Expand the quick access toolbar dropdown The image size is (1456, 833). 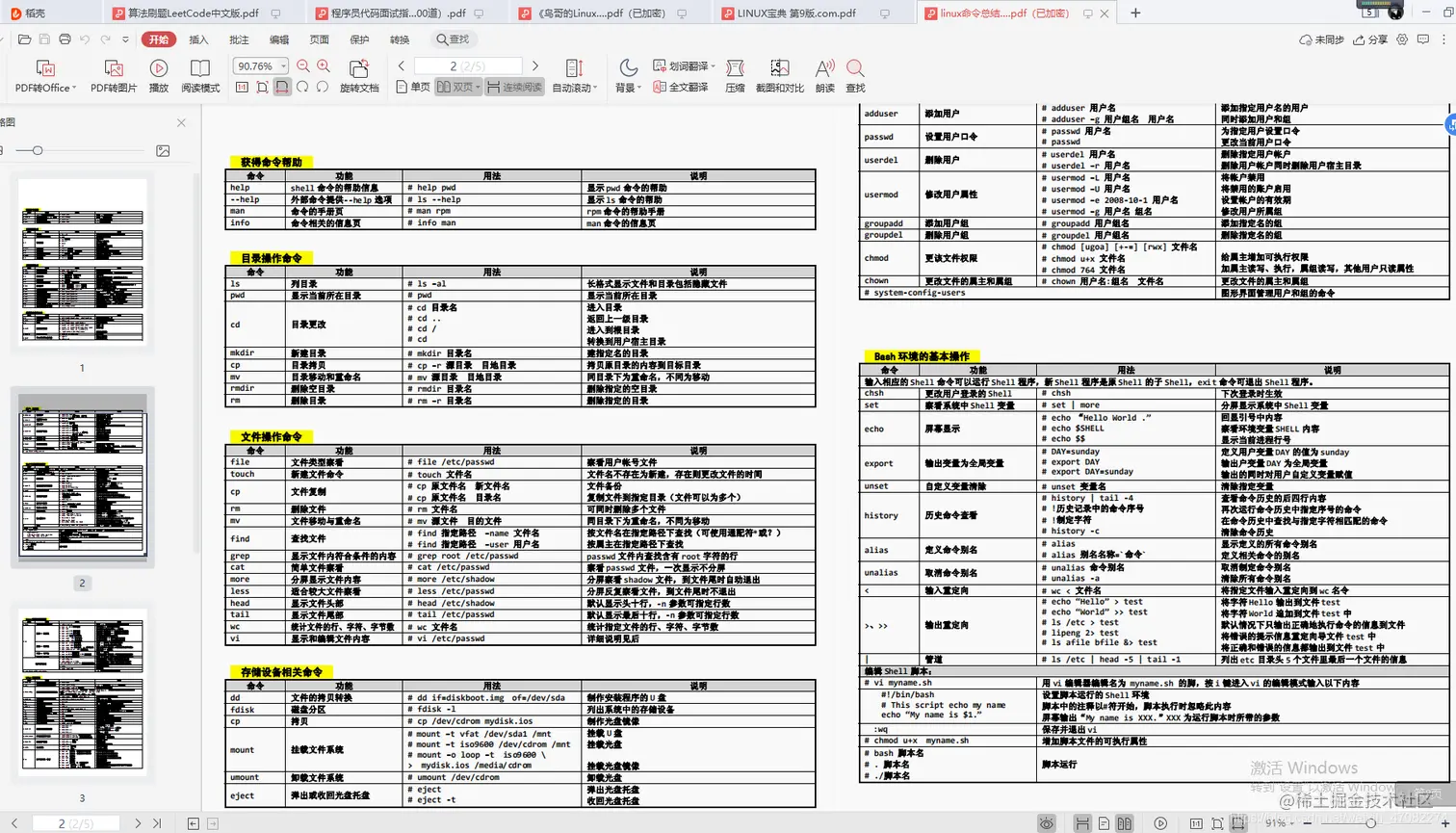tap(125, 40)
